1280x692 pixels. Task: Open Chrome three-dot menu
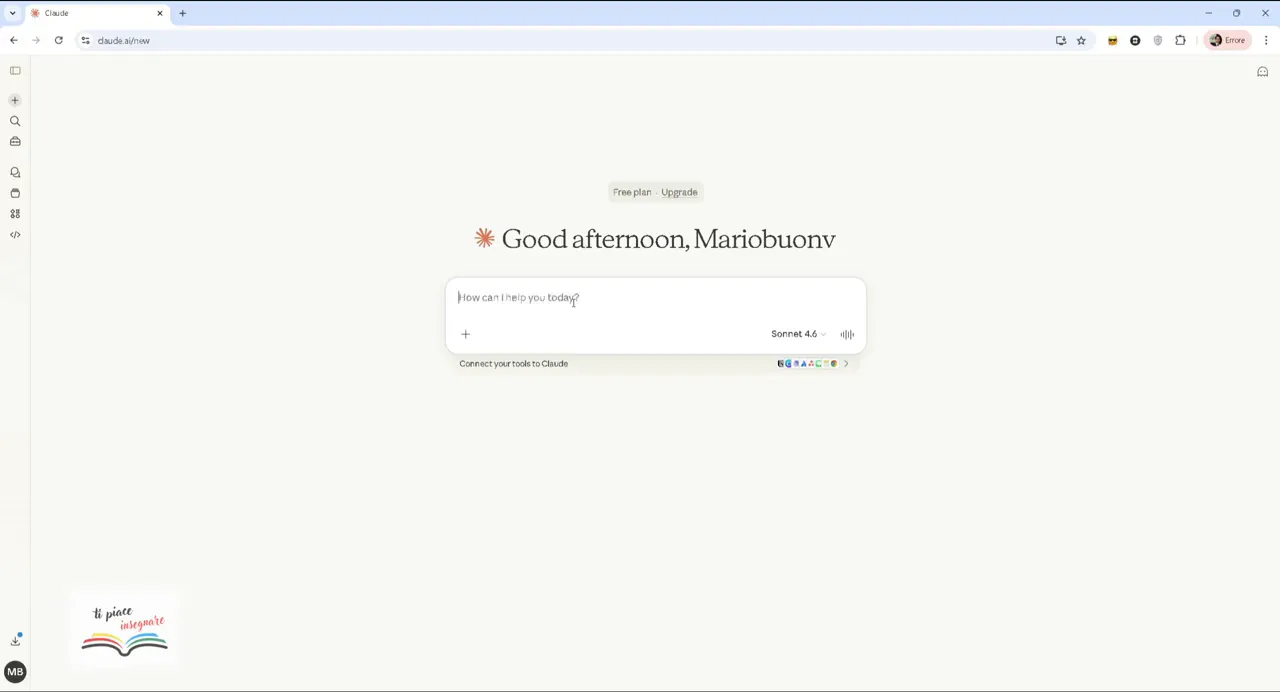click(1266, 41)
